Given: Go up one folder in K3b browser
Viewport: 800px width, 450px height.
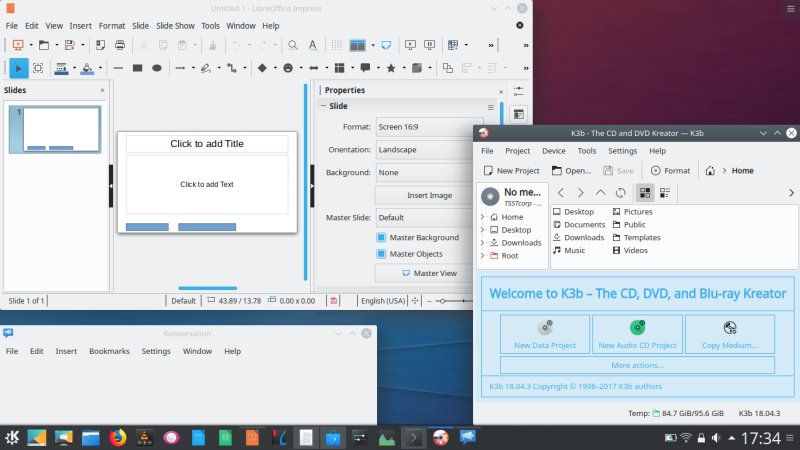Looking at the screenshot, I should click(600, 192).
